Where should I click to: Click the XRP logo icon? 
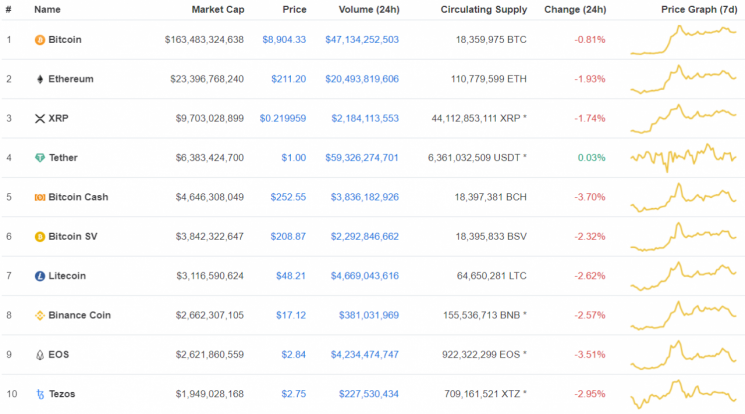coord(40,119)
